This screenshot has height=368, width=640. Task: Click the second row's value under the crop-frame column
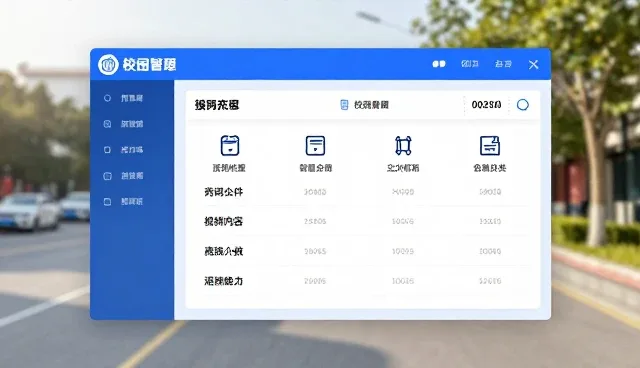[x=403, y=222]
